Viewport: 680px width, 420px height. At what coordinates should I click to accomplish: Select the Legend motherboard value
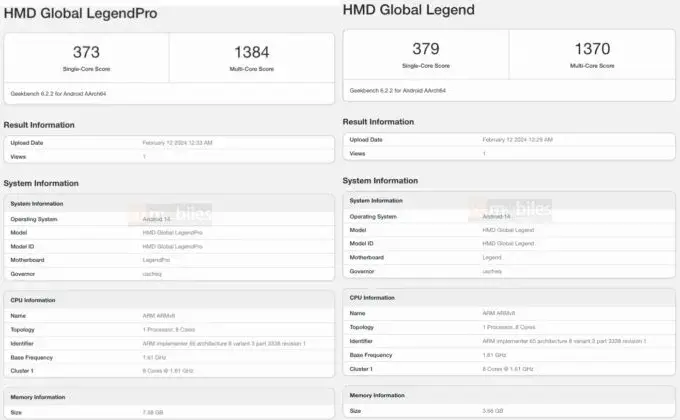pos(496,256)
